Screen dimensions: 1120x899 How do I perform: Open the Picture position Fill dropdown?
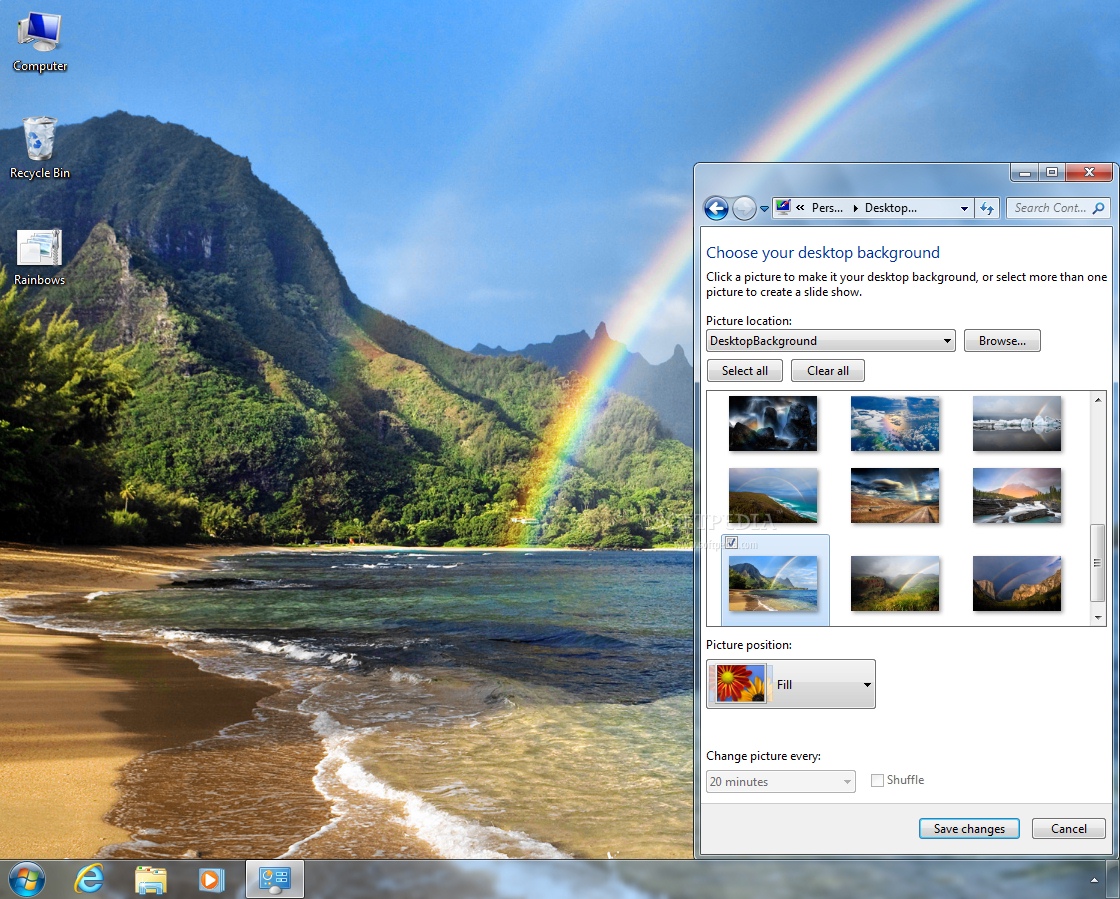[x=791, y=684]
